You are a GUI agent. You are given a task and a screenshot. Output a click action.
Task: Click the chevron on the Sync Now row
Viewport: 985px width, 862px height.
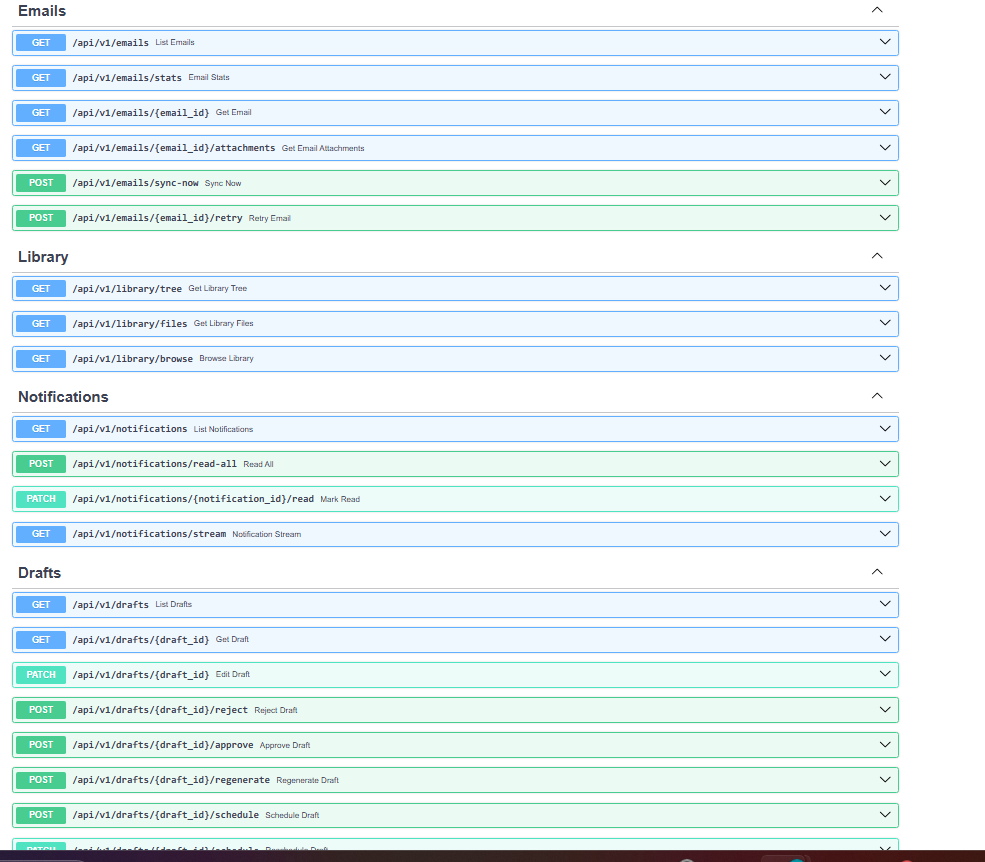coord(884,183)
